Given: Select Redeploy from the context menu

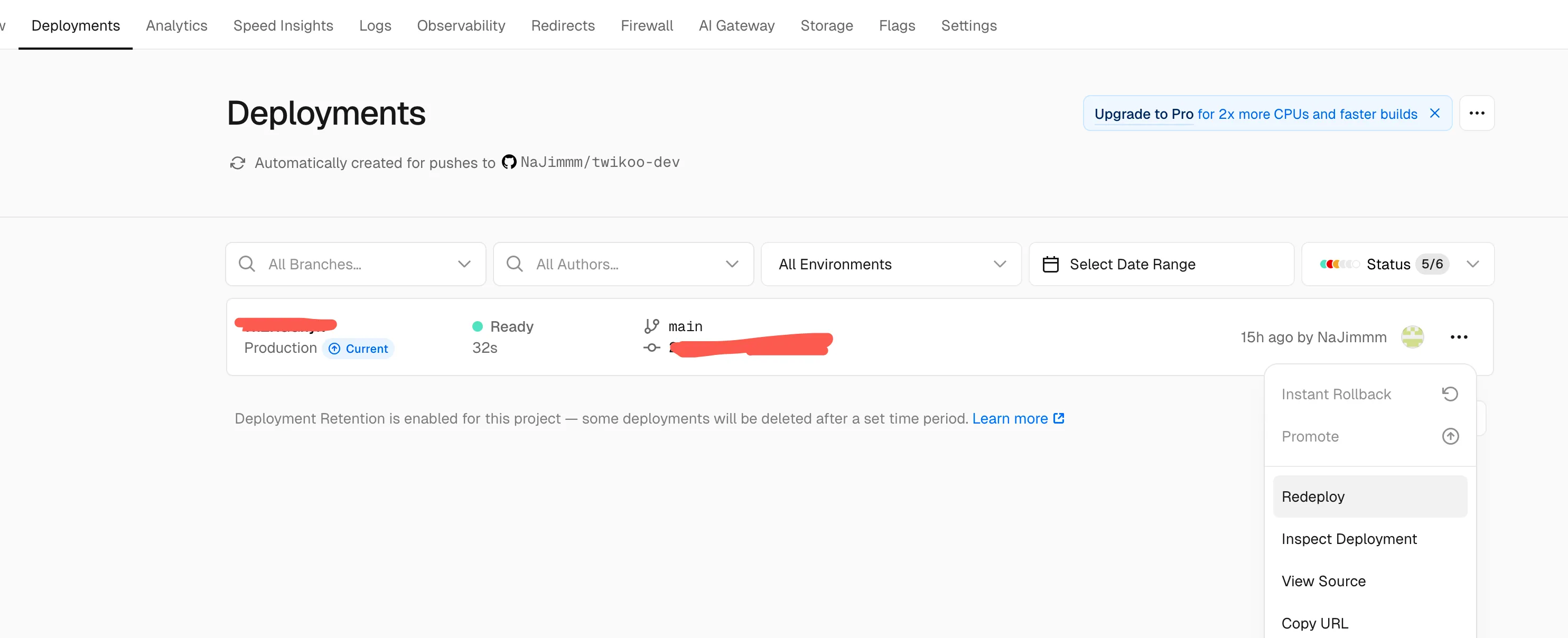Looking at the screenshot, I should (1313, 497).
